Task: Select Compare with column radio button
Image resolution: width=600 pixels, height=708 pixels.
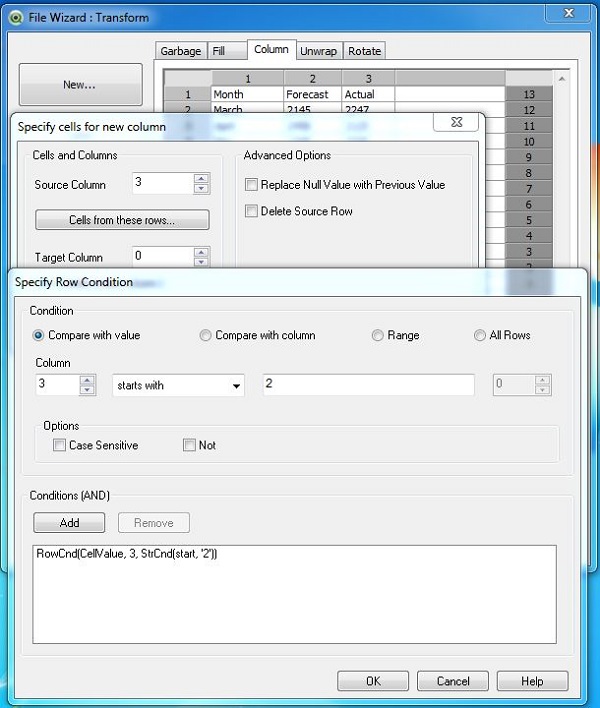Action: pyautogui.click(x=205, y=335)
